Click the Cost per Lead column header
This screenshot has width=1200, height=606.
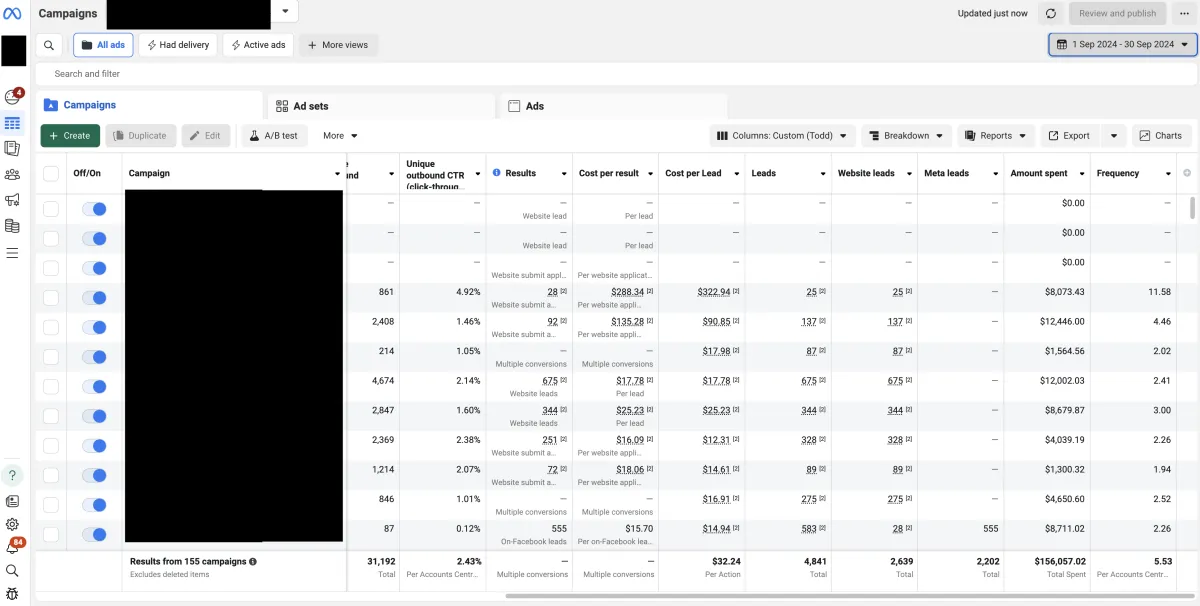[x=693, y=173]
